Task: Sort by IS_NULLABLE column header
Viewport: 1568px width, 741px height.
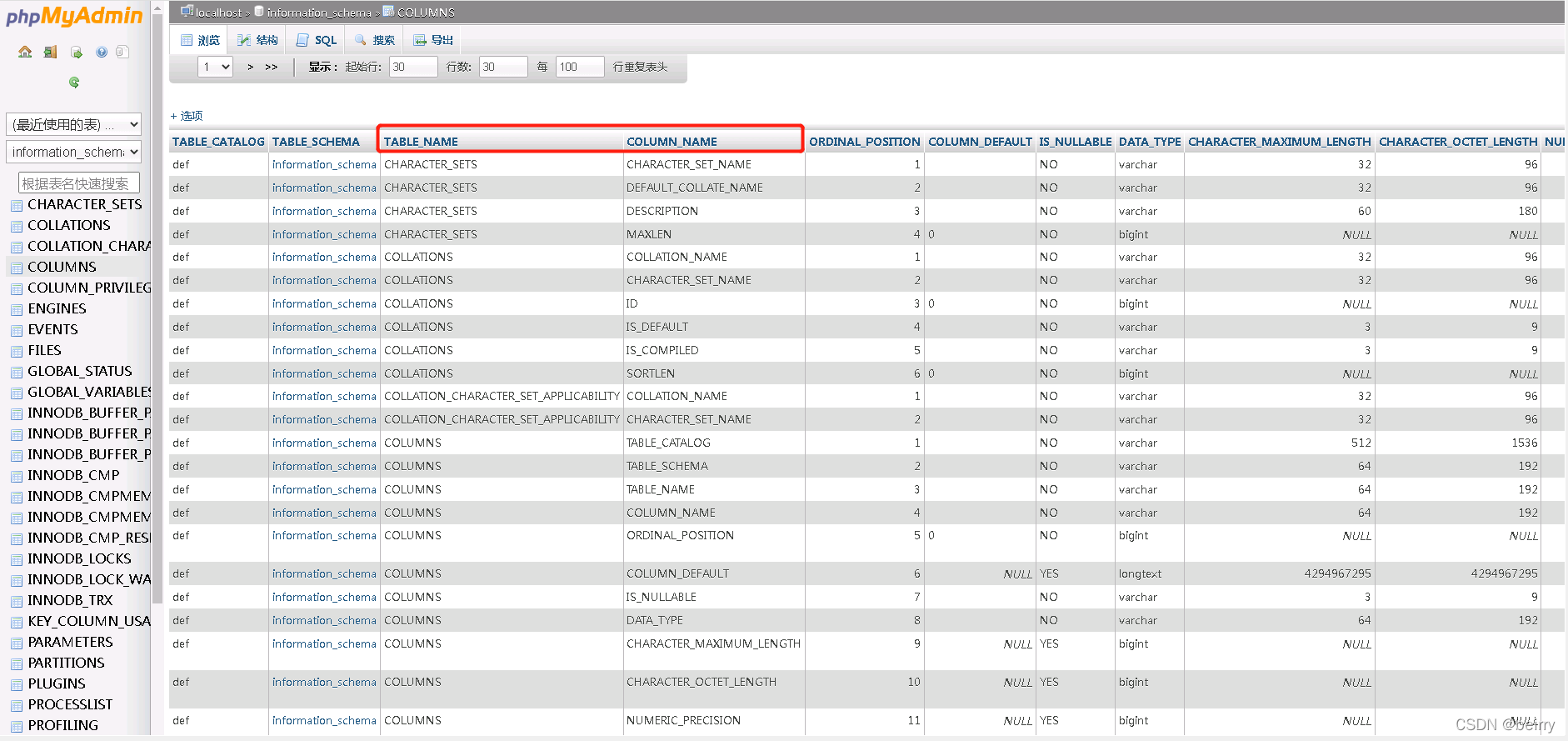Action: [1075, 142]
